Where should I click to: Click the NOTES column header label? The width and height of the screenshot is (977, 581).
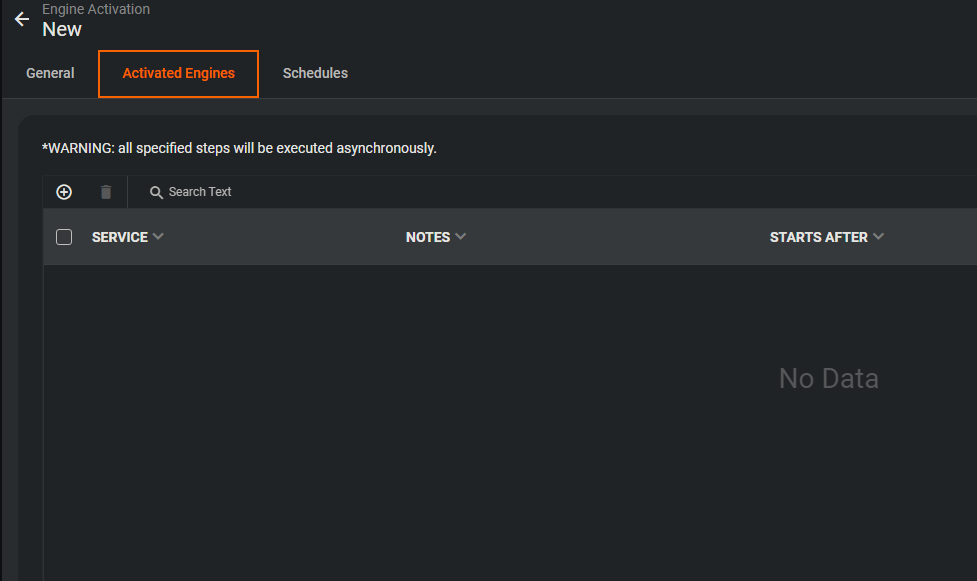427,237
